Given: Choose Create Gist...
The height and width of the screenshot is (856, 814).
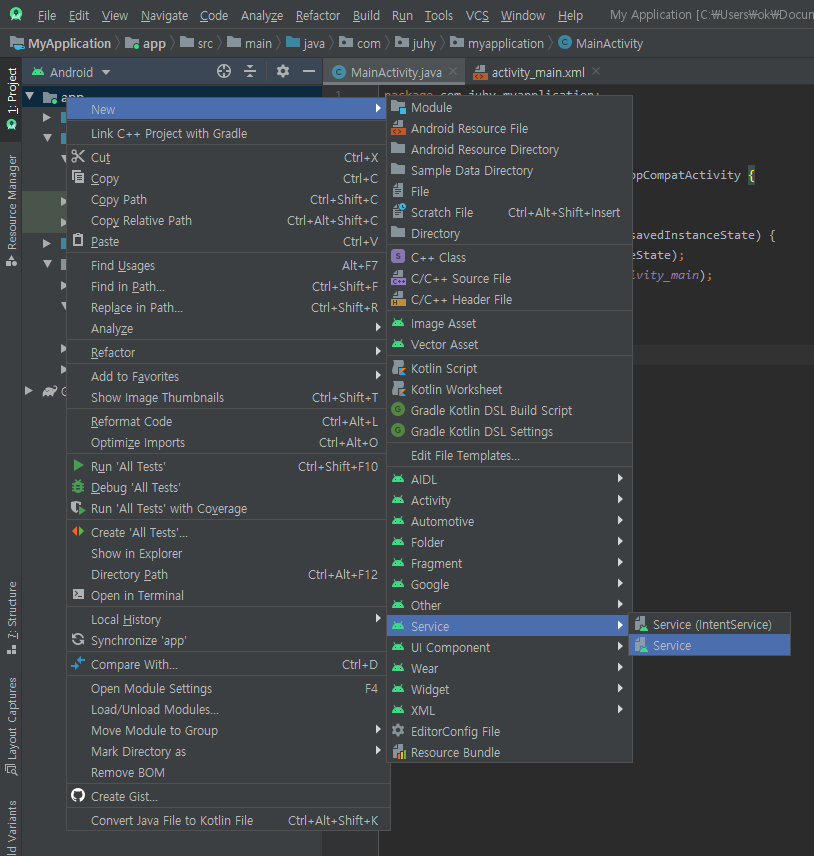Looking at the screenshot, I should pyautogui.click(x=228, y=796).
